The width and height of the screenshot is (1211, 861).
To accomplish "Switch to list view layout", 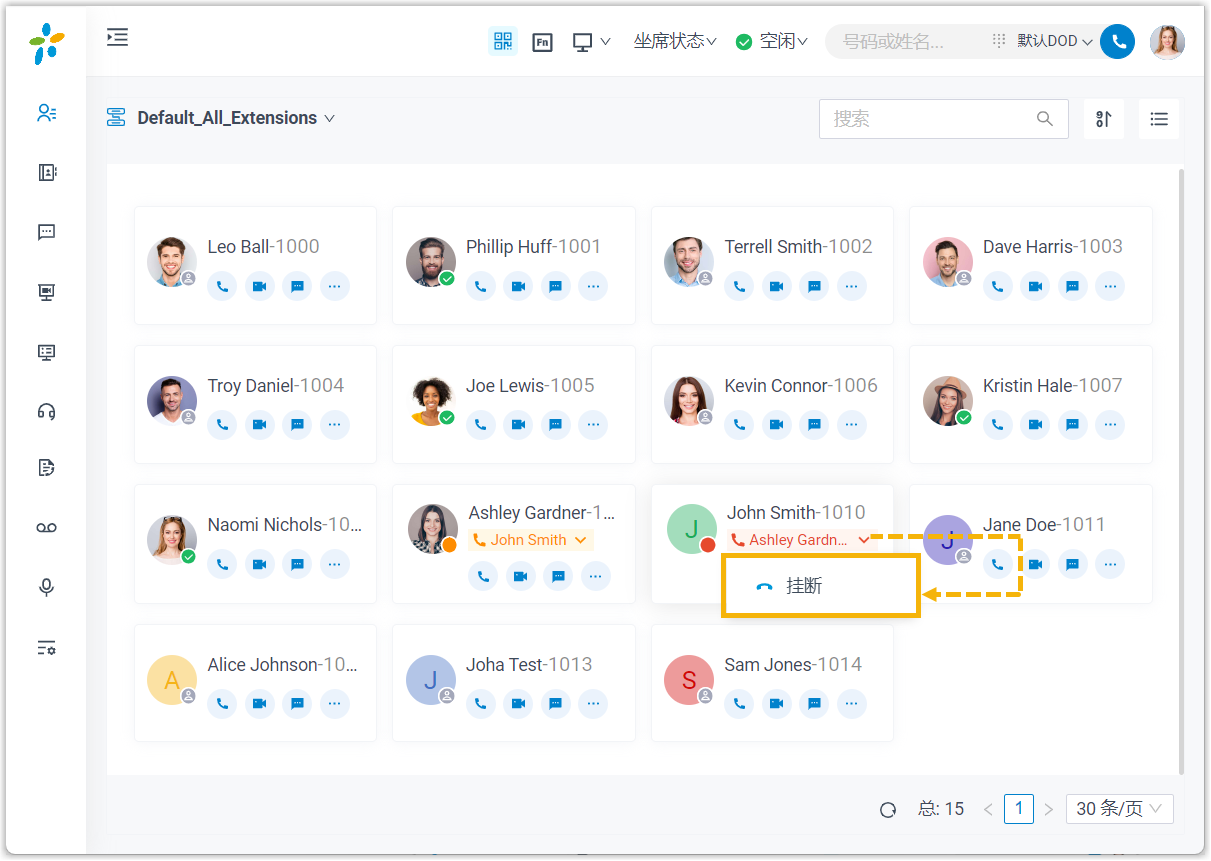I will pyautogui.click(x=1159, y=119).
